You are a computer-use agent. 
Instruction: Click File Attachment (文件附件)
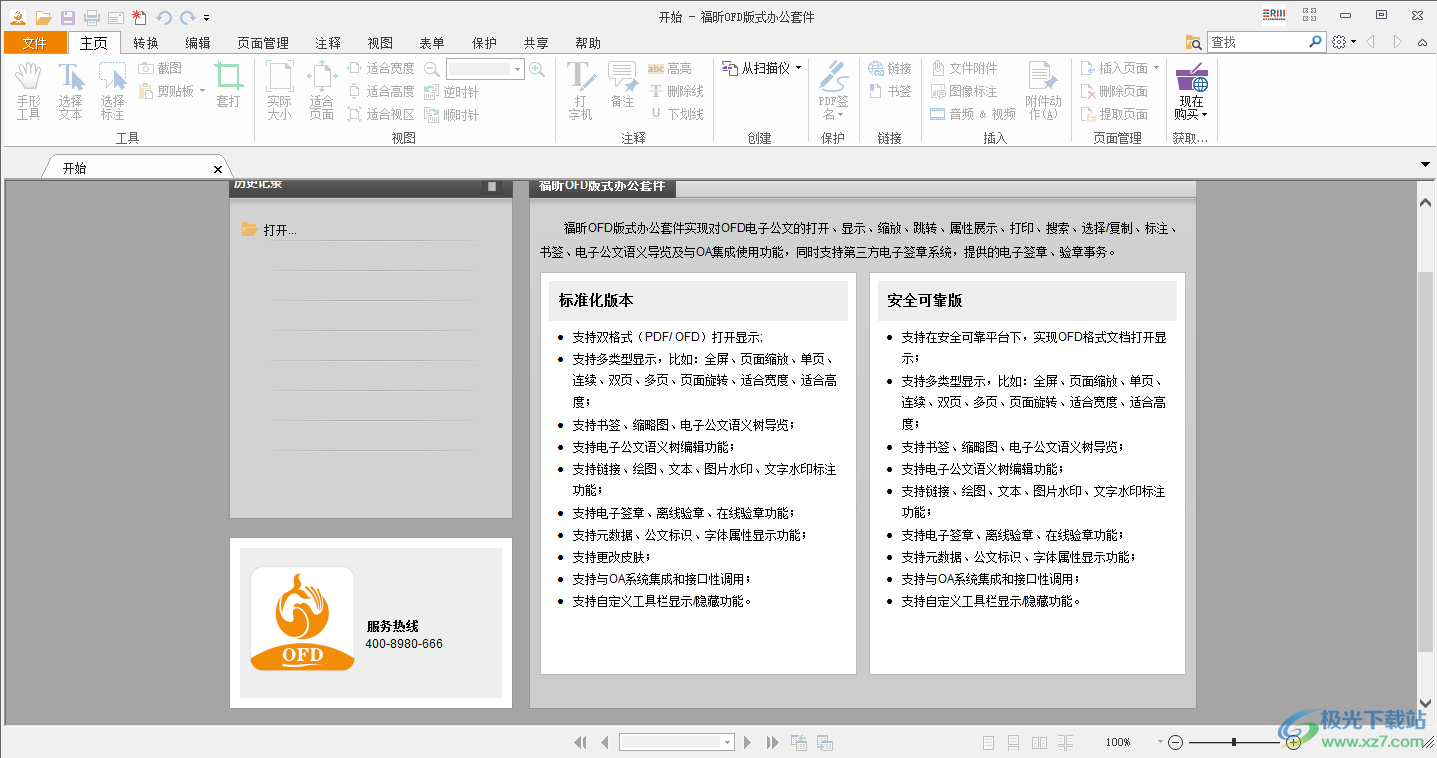[x=964, y=68]
